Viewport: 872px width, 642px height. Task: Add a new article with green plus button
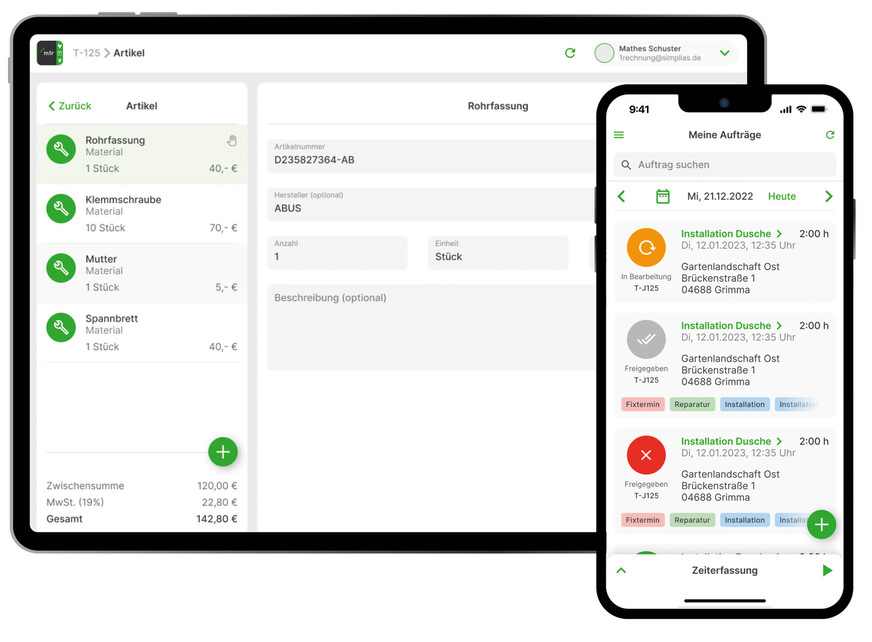tap(223, 452)
